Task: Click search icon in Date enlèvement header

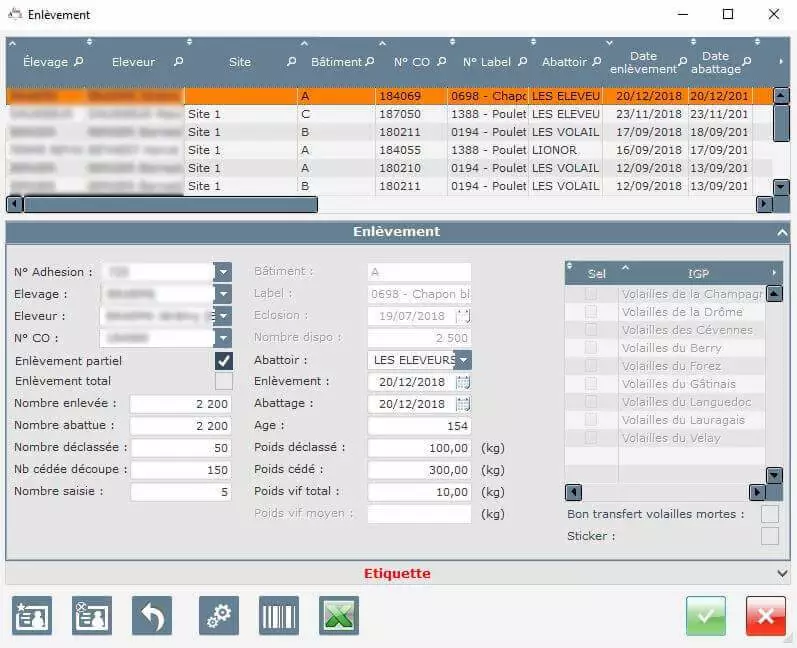Action: pyautogui.click(x=683, y=61)
